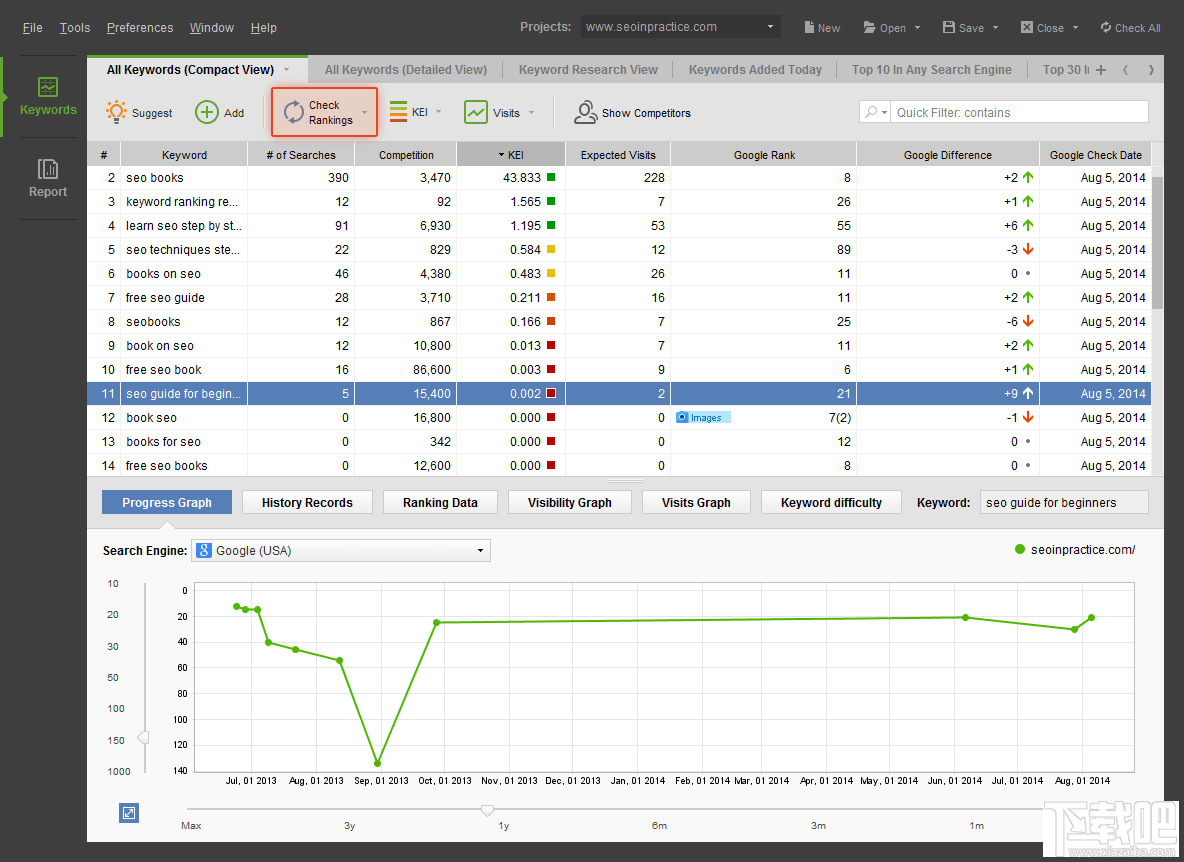The width and height of the screenshot is (1184, 862).
Task: Open the Keyword difficulty panel
Action: [831, 503]
